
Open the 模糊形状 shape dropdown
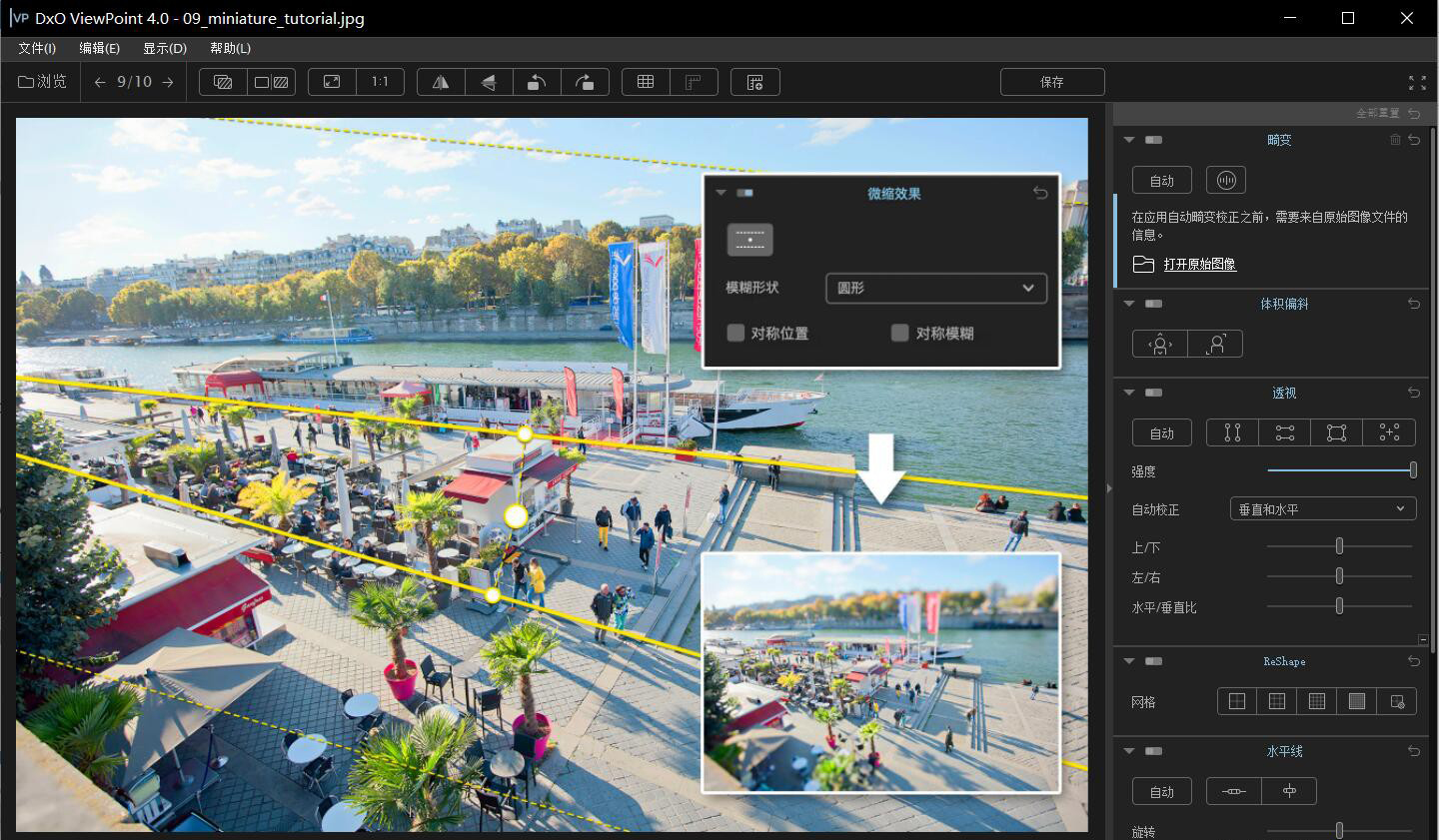point(935,288)
